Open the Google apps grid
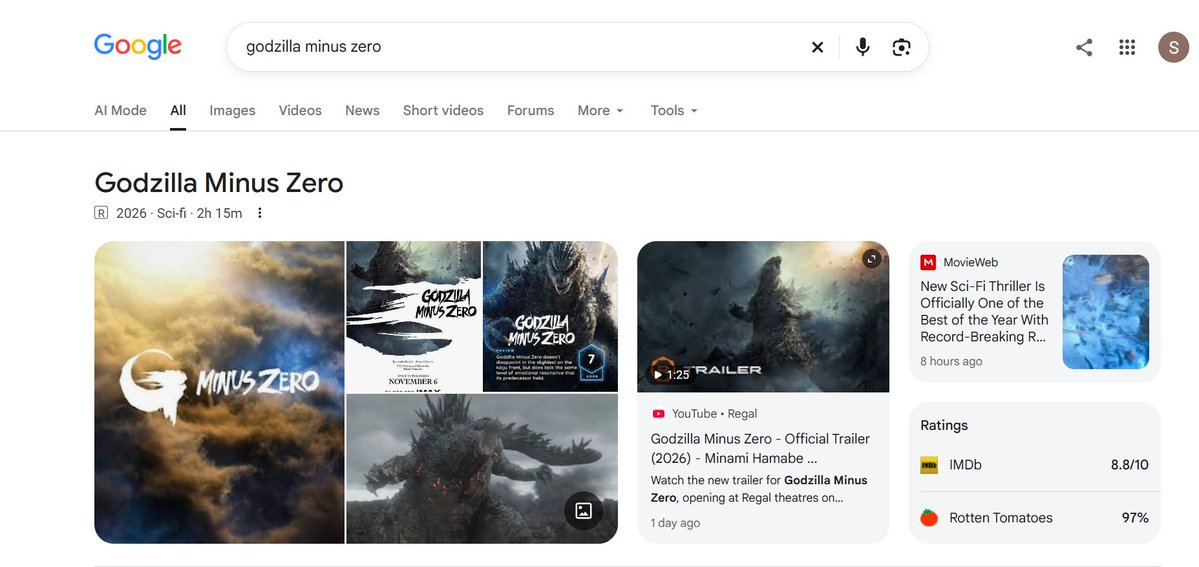The height and width of the screenshot is (567, 1199). click(x=1127, y=47)
